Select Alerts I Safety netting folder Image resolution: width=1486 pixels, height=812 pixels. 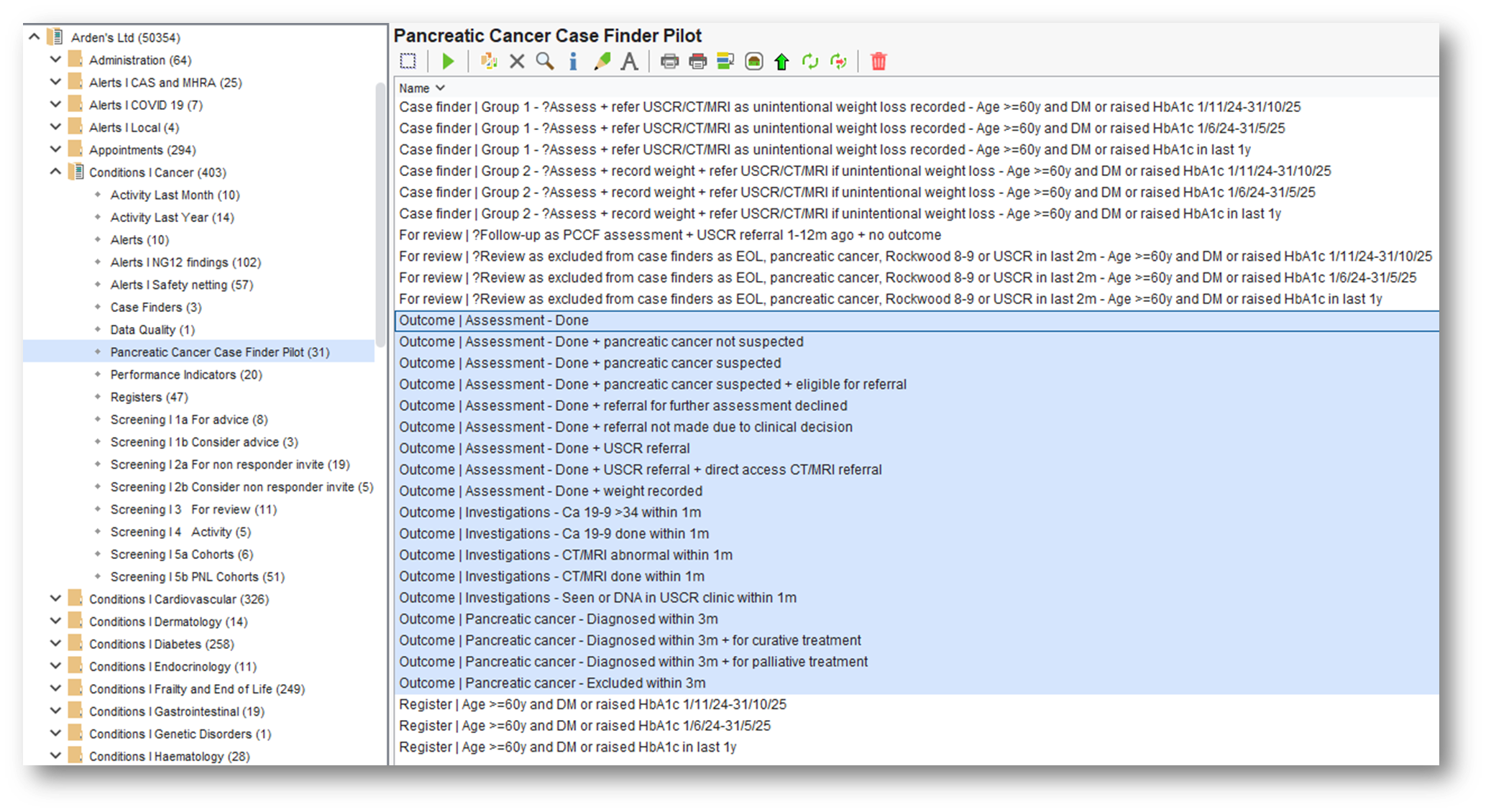(181, 285)
